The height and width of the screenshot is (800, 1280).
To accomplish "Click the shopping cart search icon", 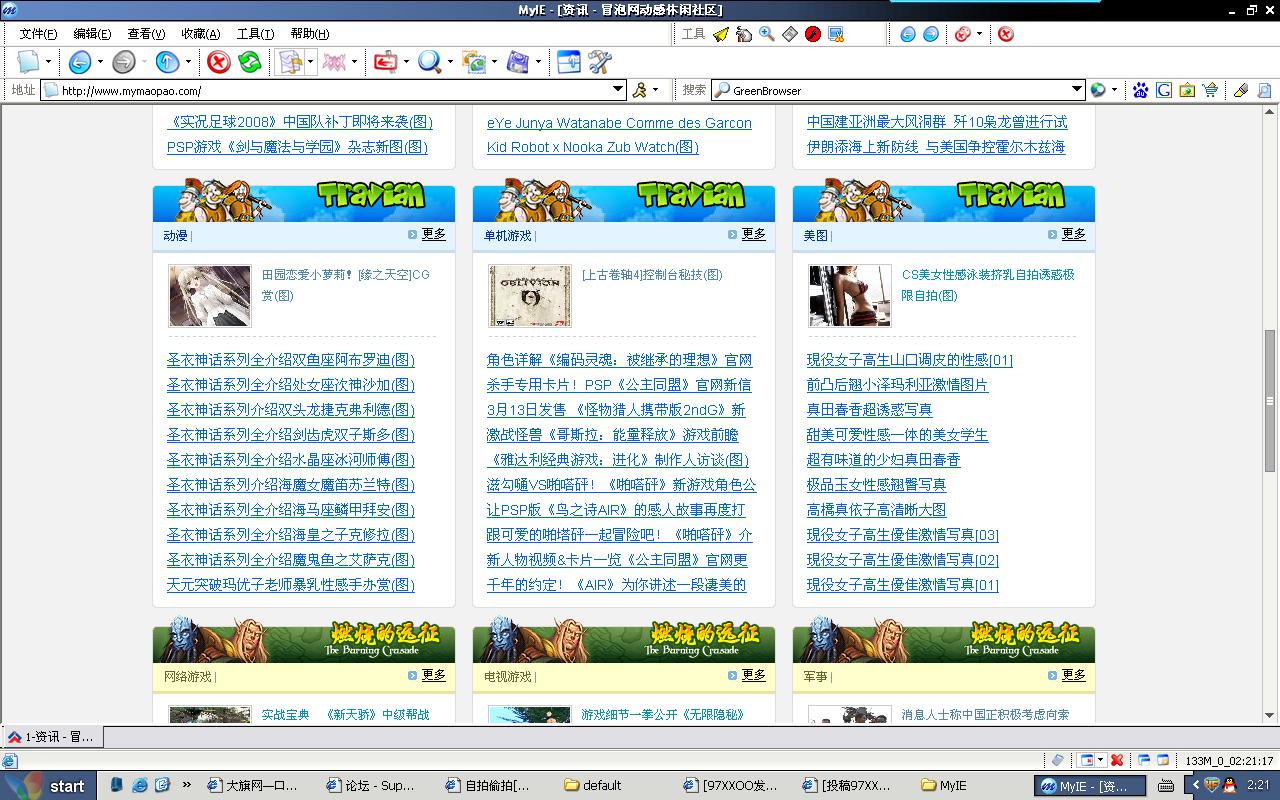I will pyautogui.click(x=1211, y=90).
